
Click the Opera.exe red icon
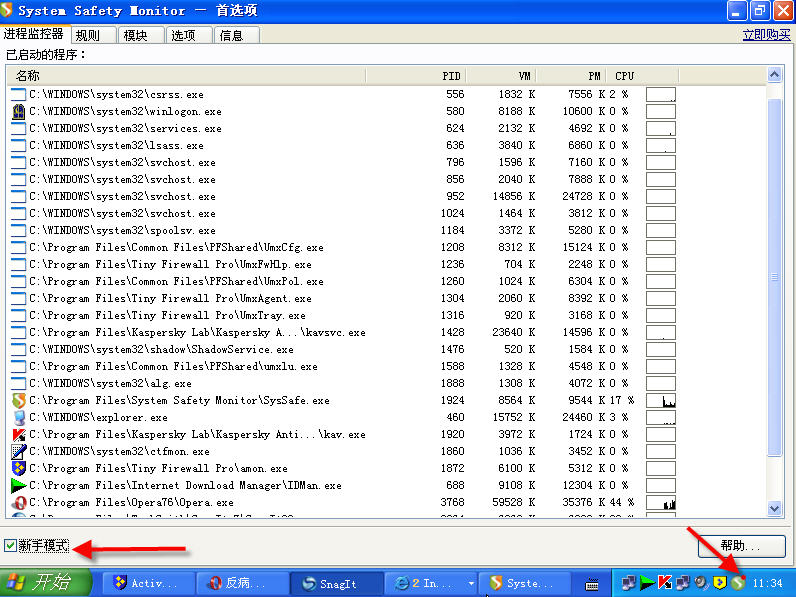point(19,503)
